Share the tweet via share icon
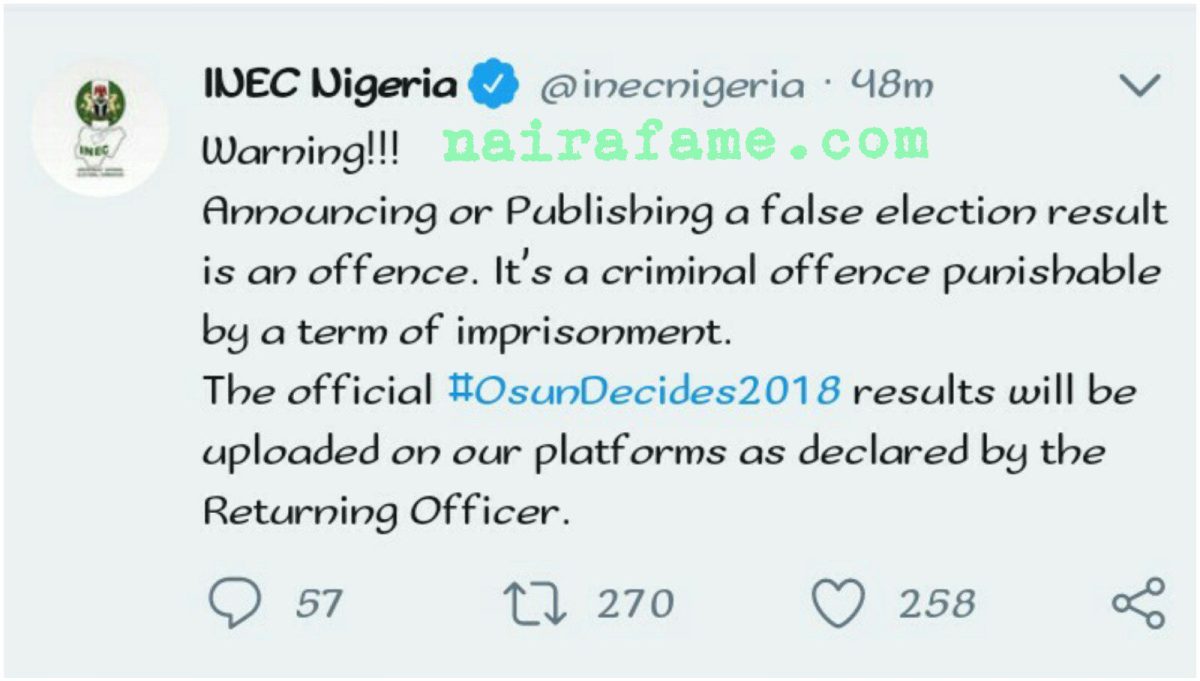Image resolution: width=1200 pixels, height=681 pixels. point(1139,602)
